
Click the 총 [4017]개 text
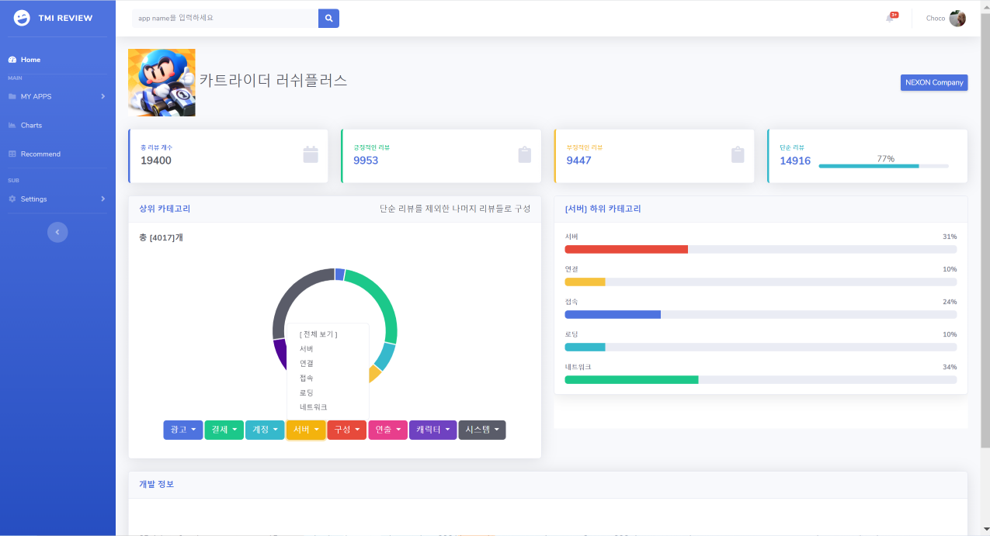[x=161, y=238]
